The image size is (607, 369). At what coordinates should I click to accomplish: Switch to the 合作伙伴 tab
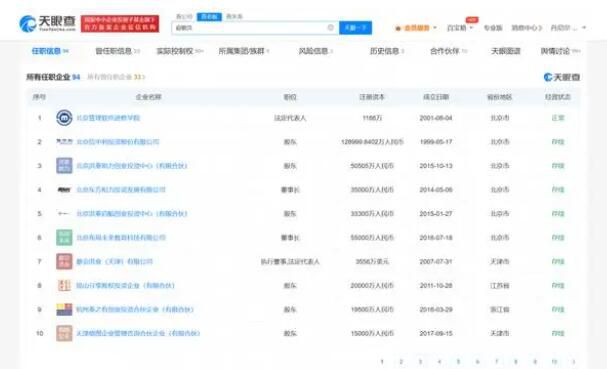pyautogui.click(x=448, y=51)
